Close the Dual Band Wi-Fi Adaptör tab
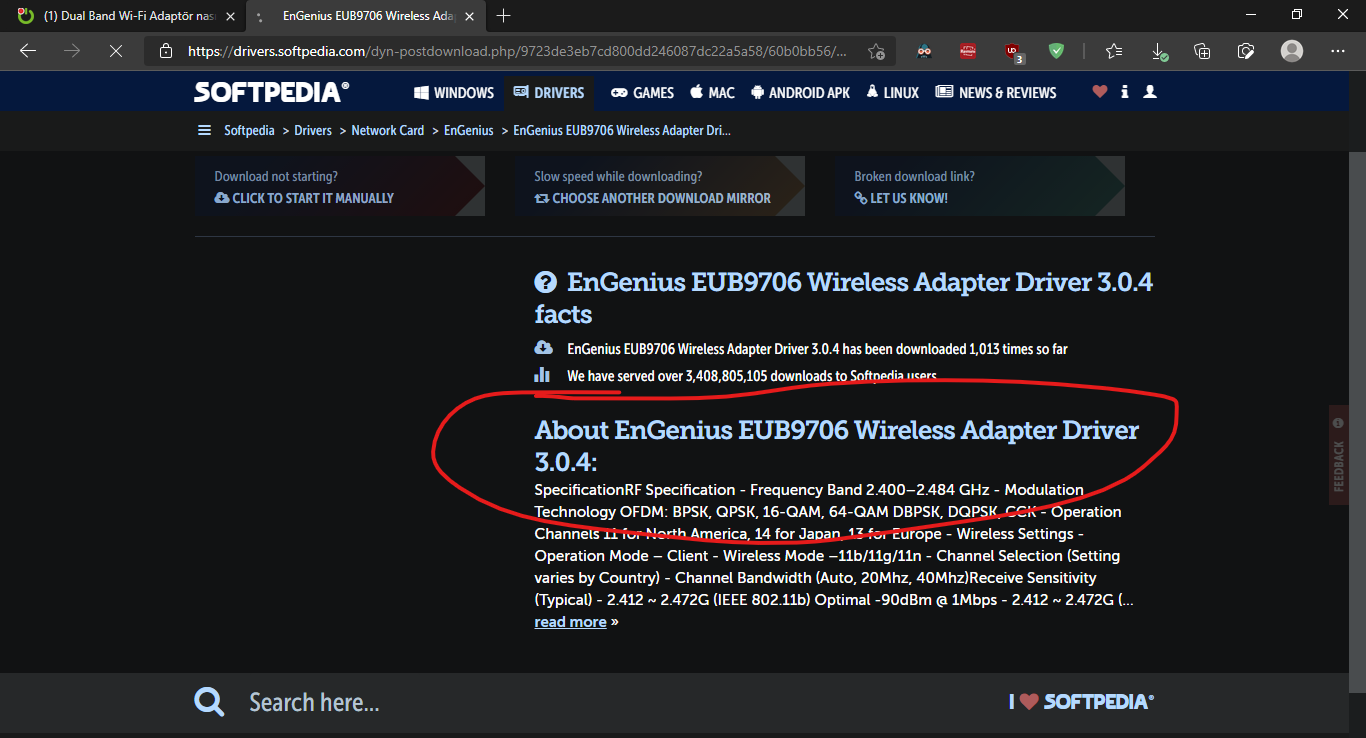Viewport: 1366px width, 738px height. (230, 16)
